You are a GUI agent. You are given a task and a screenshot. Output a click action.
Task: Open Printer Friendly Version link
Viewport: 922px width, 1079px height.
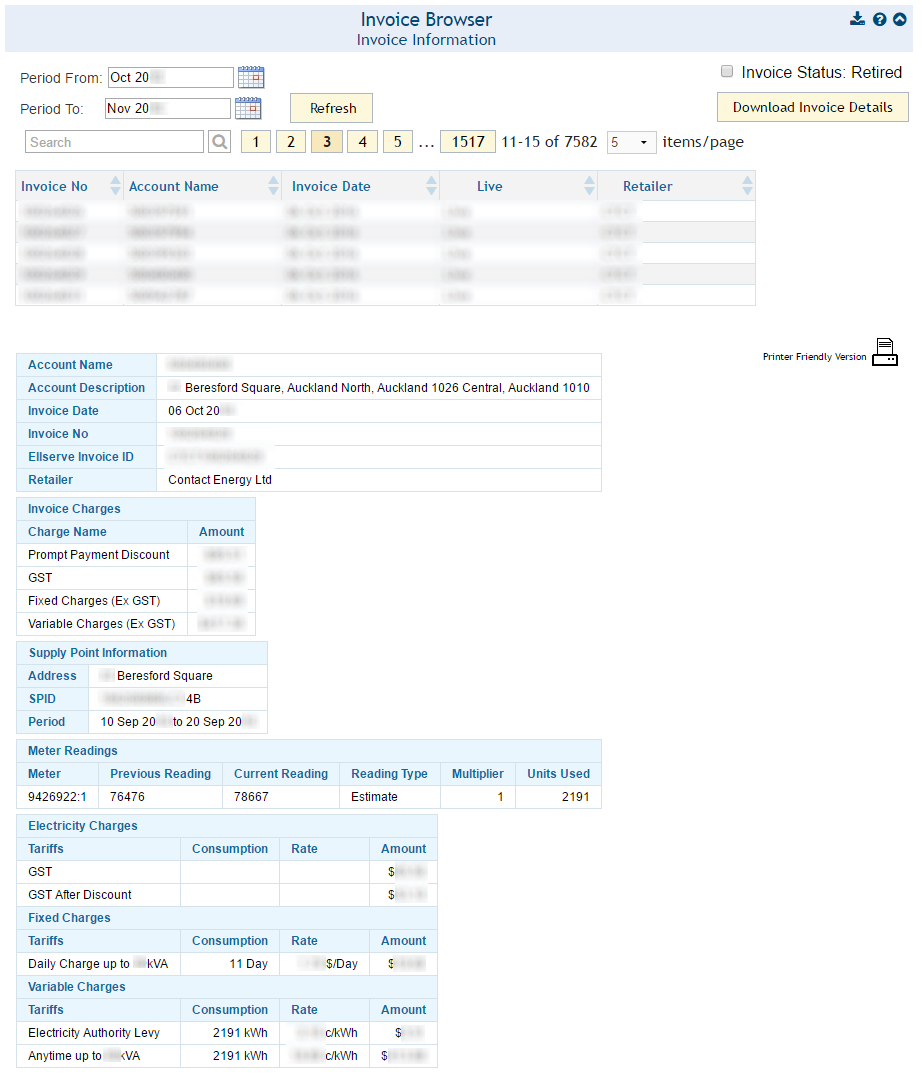click(814, 357)
